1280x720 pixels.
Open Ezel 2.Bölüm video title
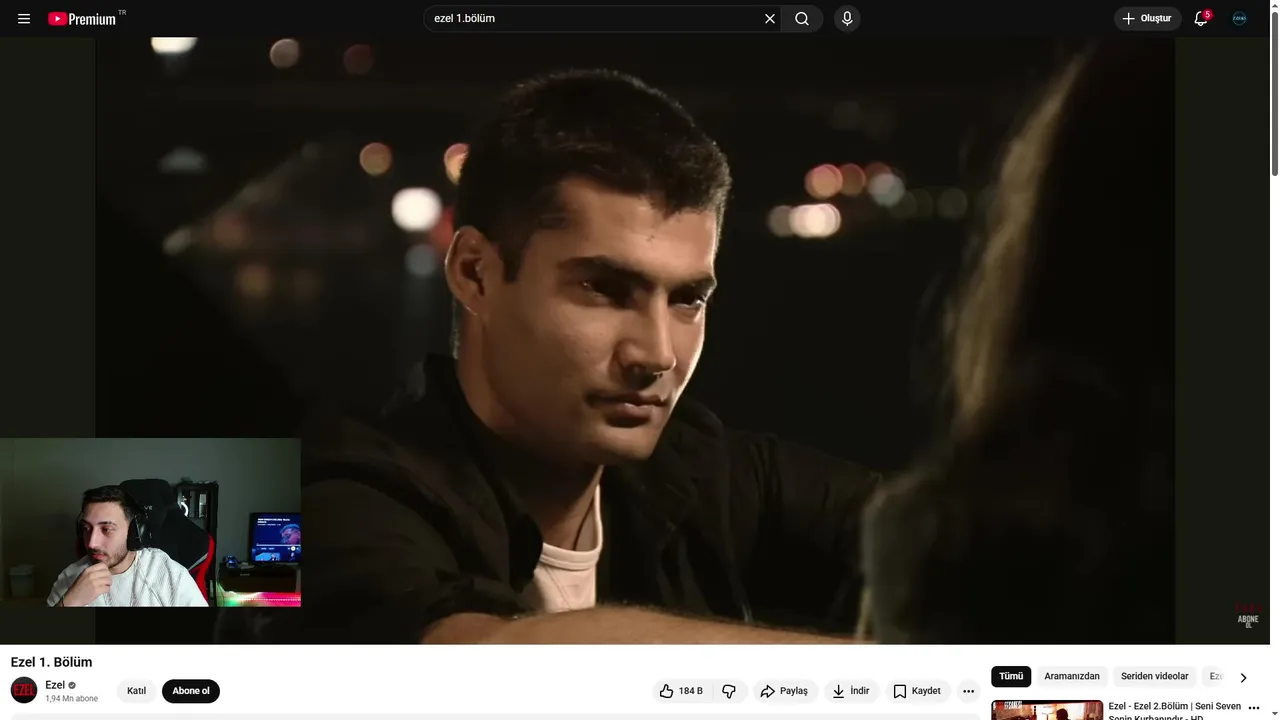(1174, 711)
